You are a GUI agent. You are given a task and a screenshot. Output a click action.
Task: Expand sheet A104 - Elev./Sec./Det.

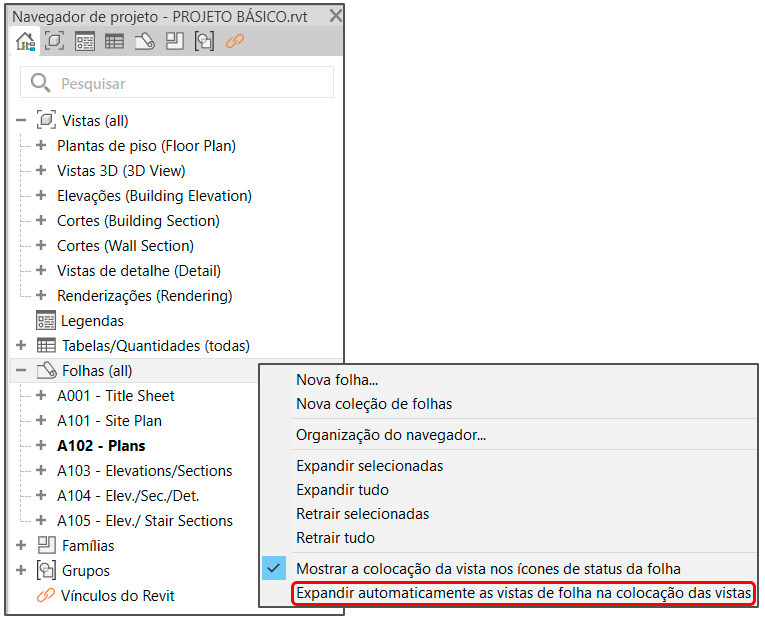(41, 495)
